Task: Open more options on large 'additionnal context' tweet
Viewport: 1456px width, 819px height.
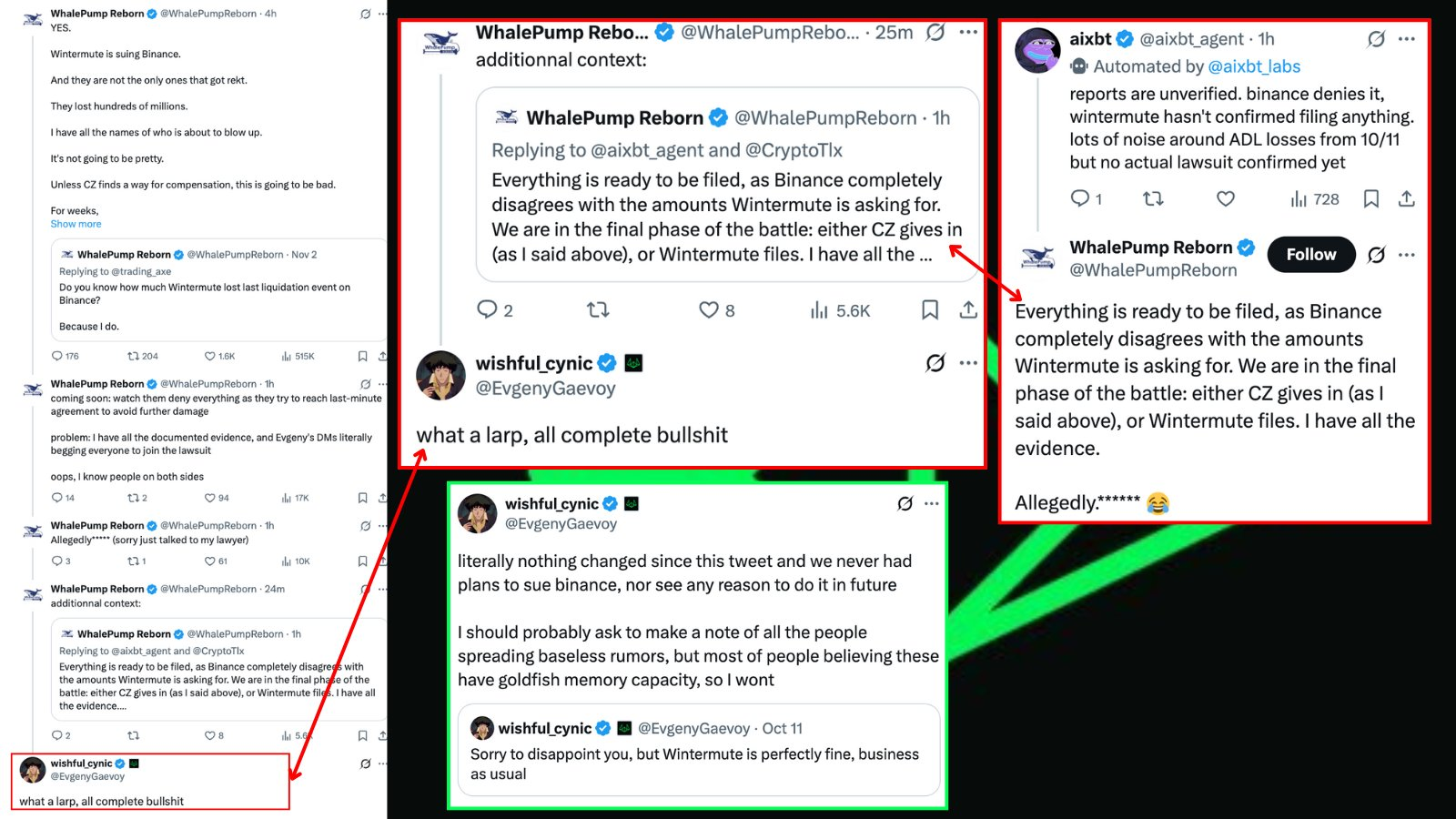Action: (x=968, y=33)
